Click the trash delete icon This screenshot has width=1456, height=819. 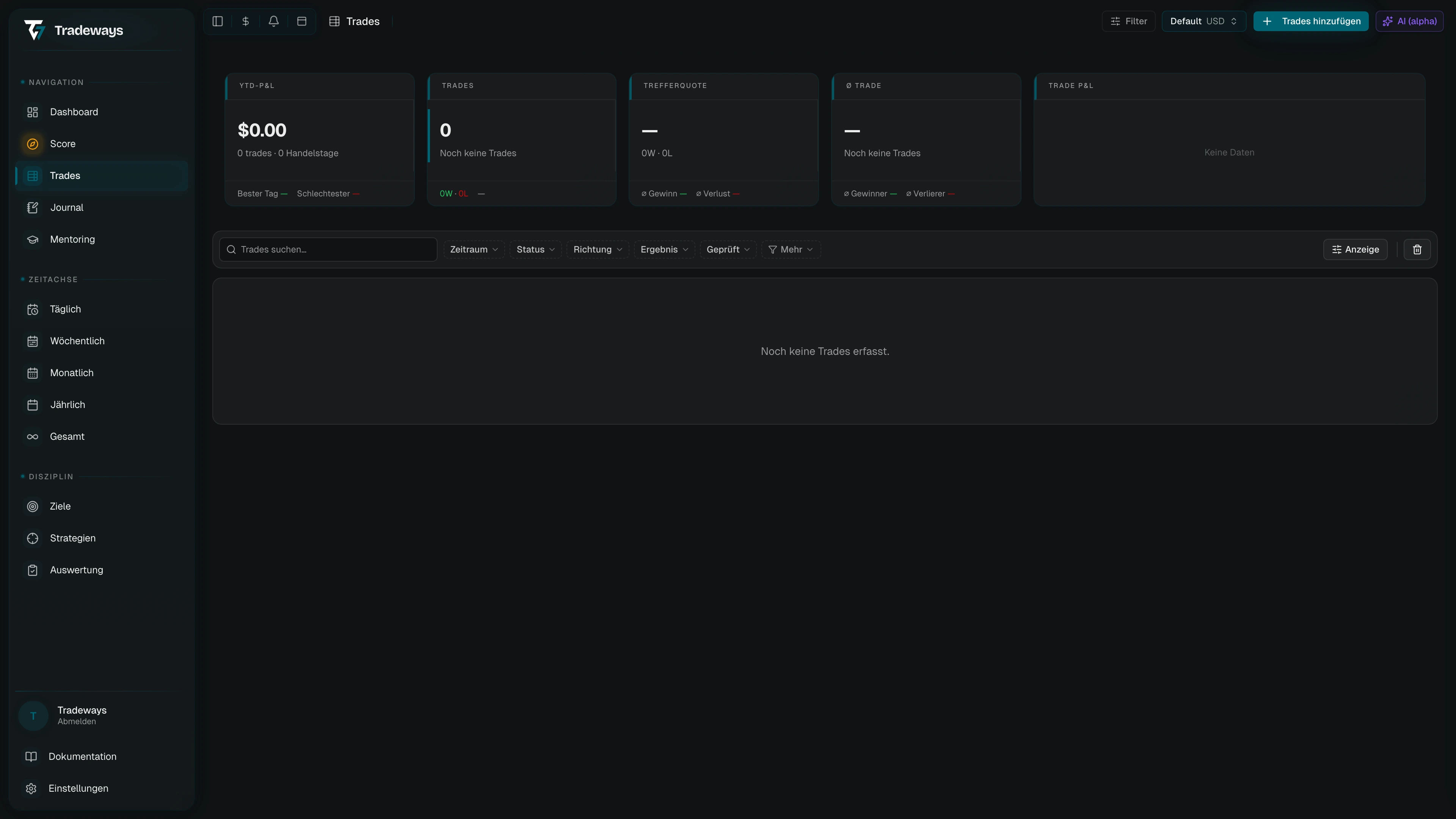[1417, 249]
